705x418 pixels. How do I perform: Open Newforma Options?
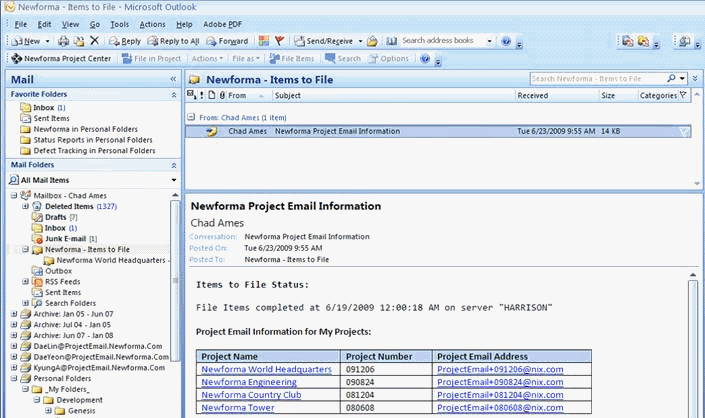pos(388,58)
